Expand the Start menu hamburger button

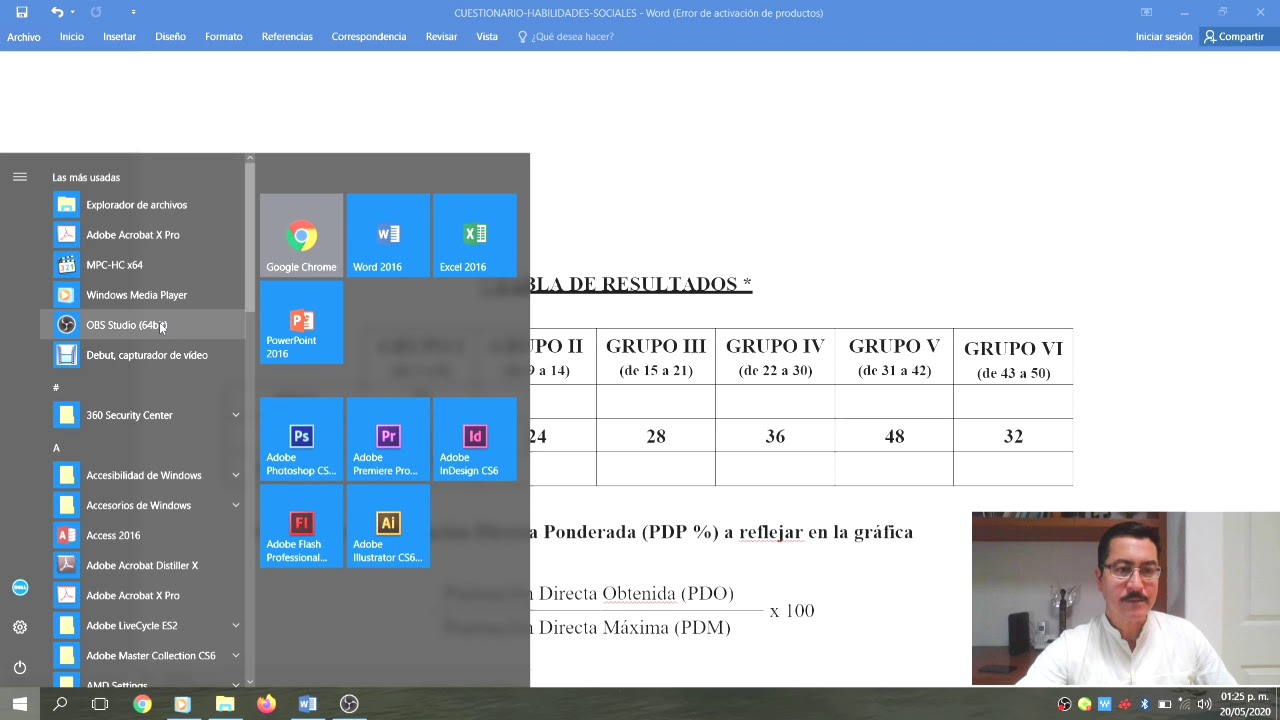(x=20, y=177)
